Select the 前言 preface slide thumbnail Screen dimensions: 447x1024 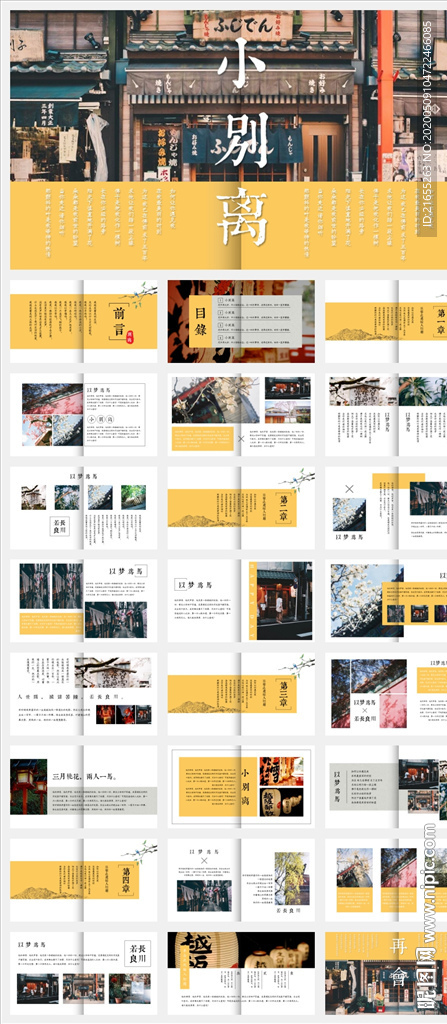84,321
